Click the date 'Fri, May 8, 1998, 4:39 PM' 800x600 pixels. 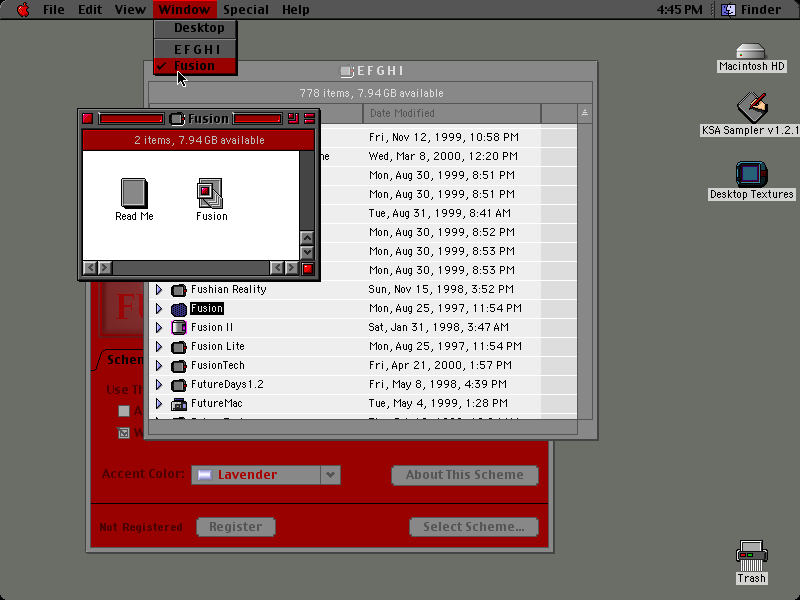point(437,385)
